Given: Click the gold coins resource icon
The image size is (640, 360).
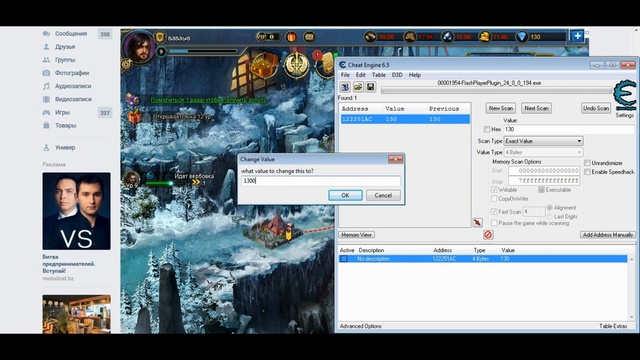Looking at the screenshot, I should pyautogui.click(x=484, y=37).
